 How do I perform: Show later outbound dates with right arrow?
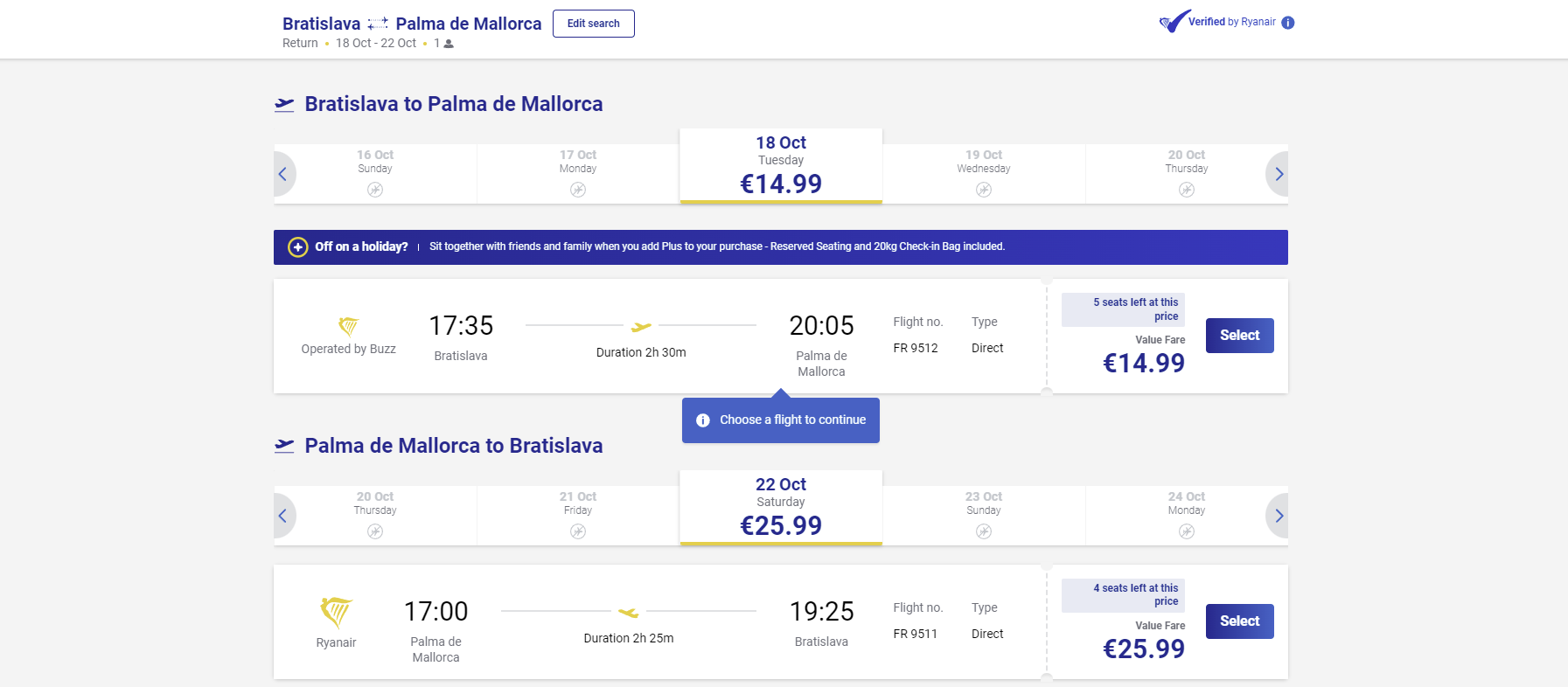[x=1279, y=174]
